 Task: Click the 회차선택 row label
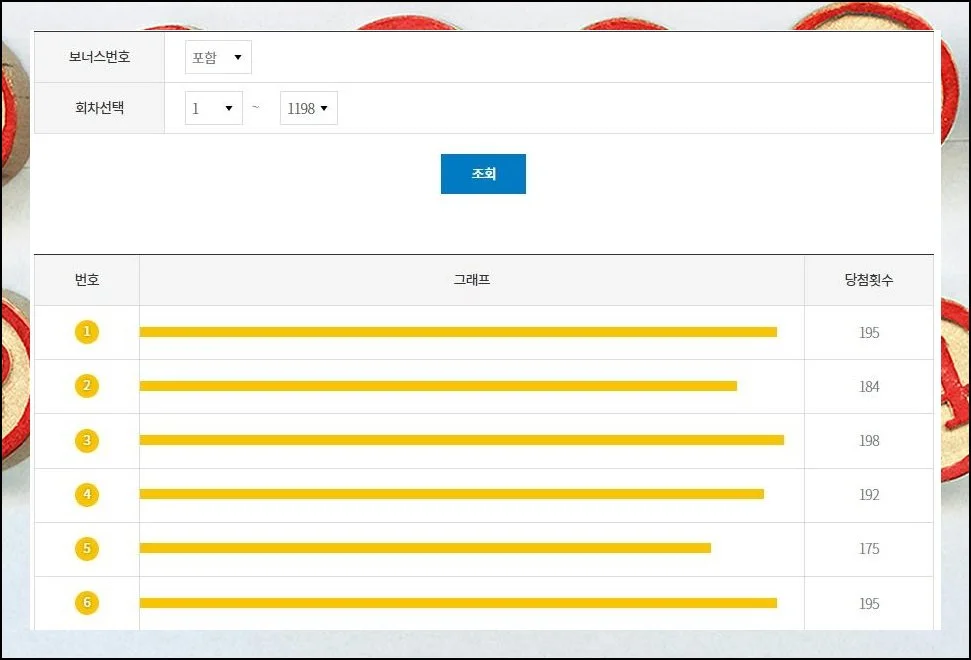97,108
